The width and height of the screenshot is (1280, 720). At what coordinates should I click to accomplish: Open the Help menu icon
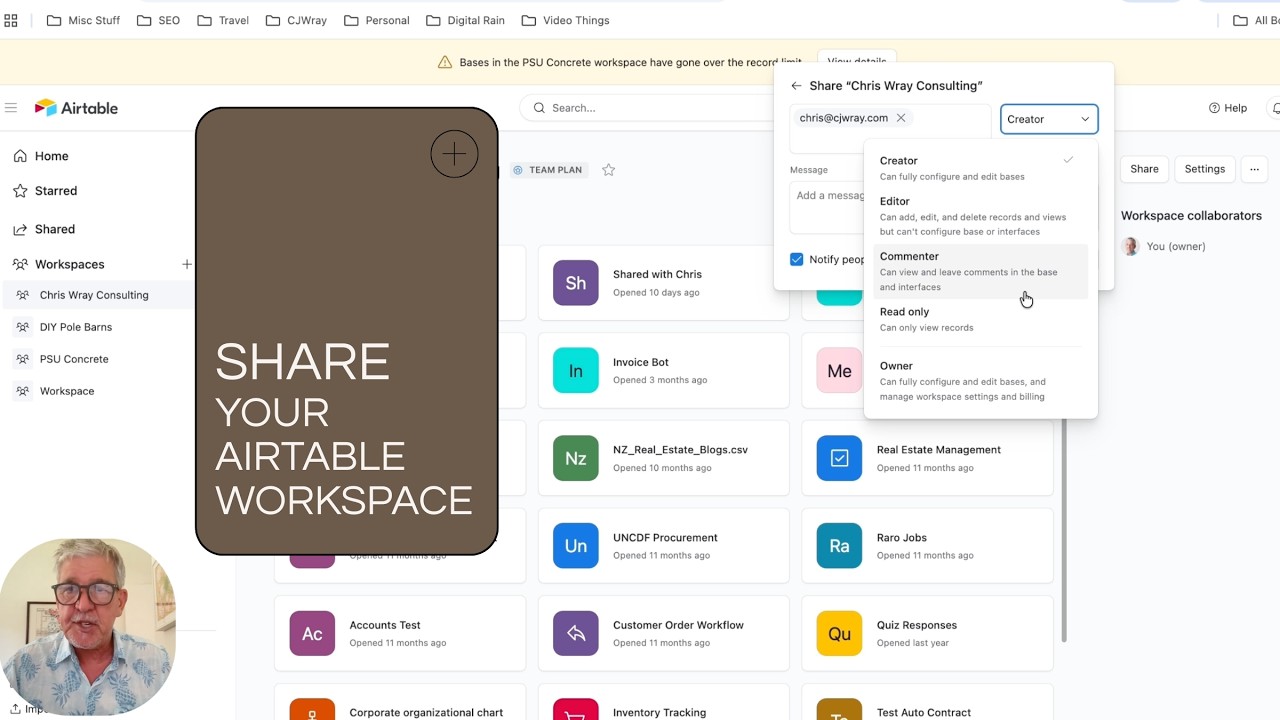(1214, 108)
